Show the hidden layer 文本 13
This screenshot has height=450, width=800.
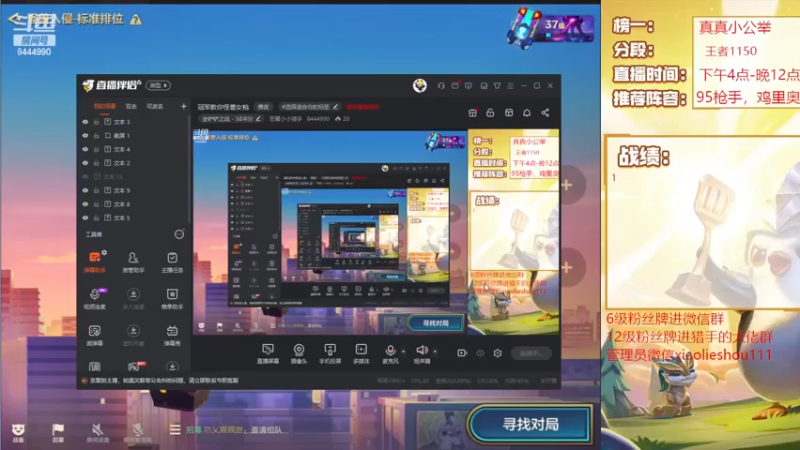click(x=85, y=177)
